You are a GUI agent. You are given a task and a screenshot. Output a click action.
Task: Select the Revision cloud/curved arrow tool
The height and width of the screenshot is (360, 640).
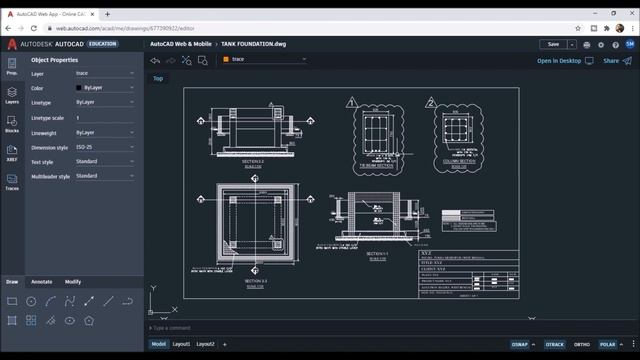click(x=128, y=302)
